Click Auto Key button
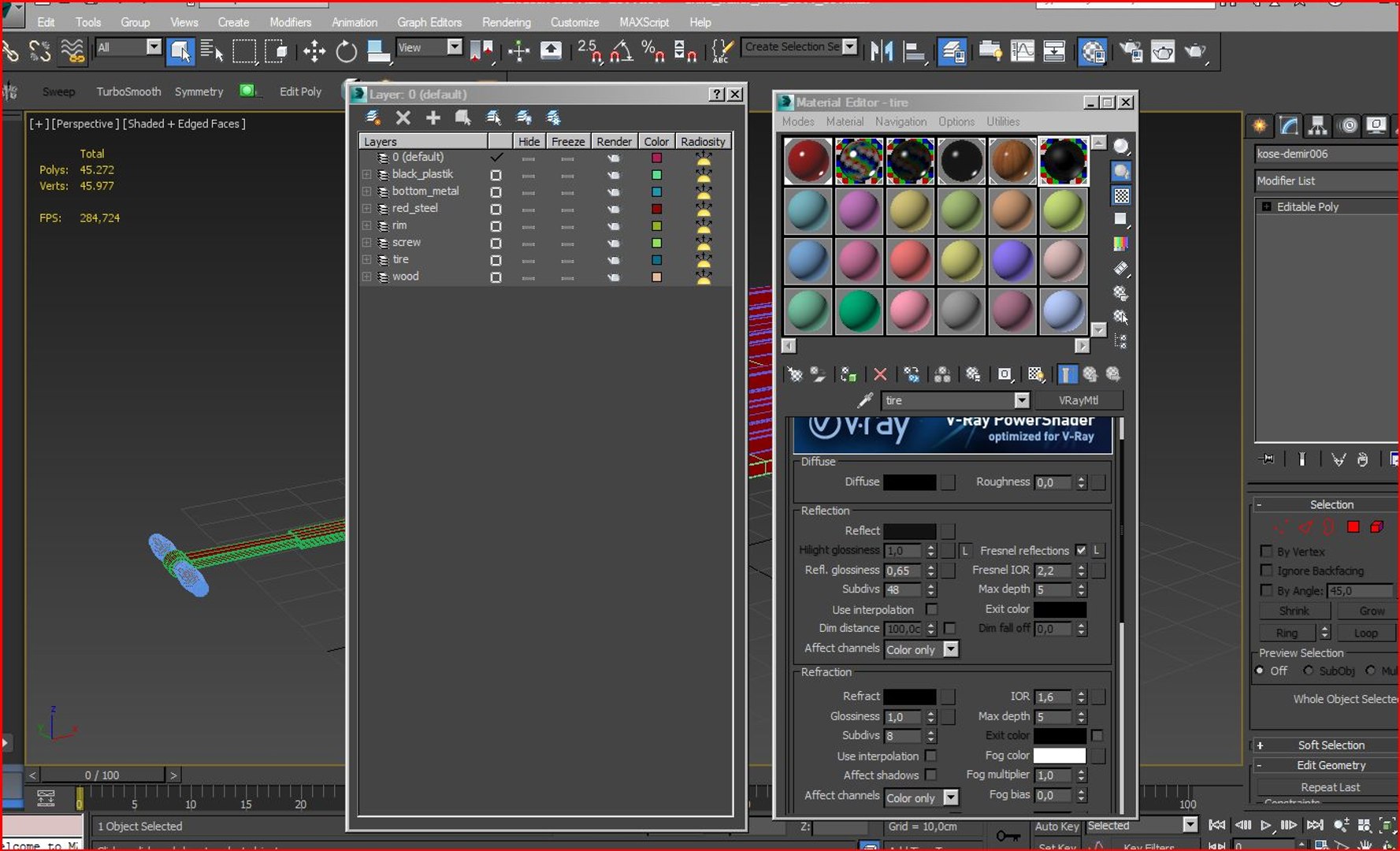 pyautogui.click(x=1056, y=826)
